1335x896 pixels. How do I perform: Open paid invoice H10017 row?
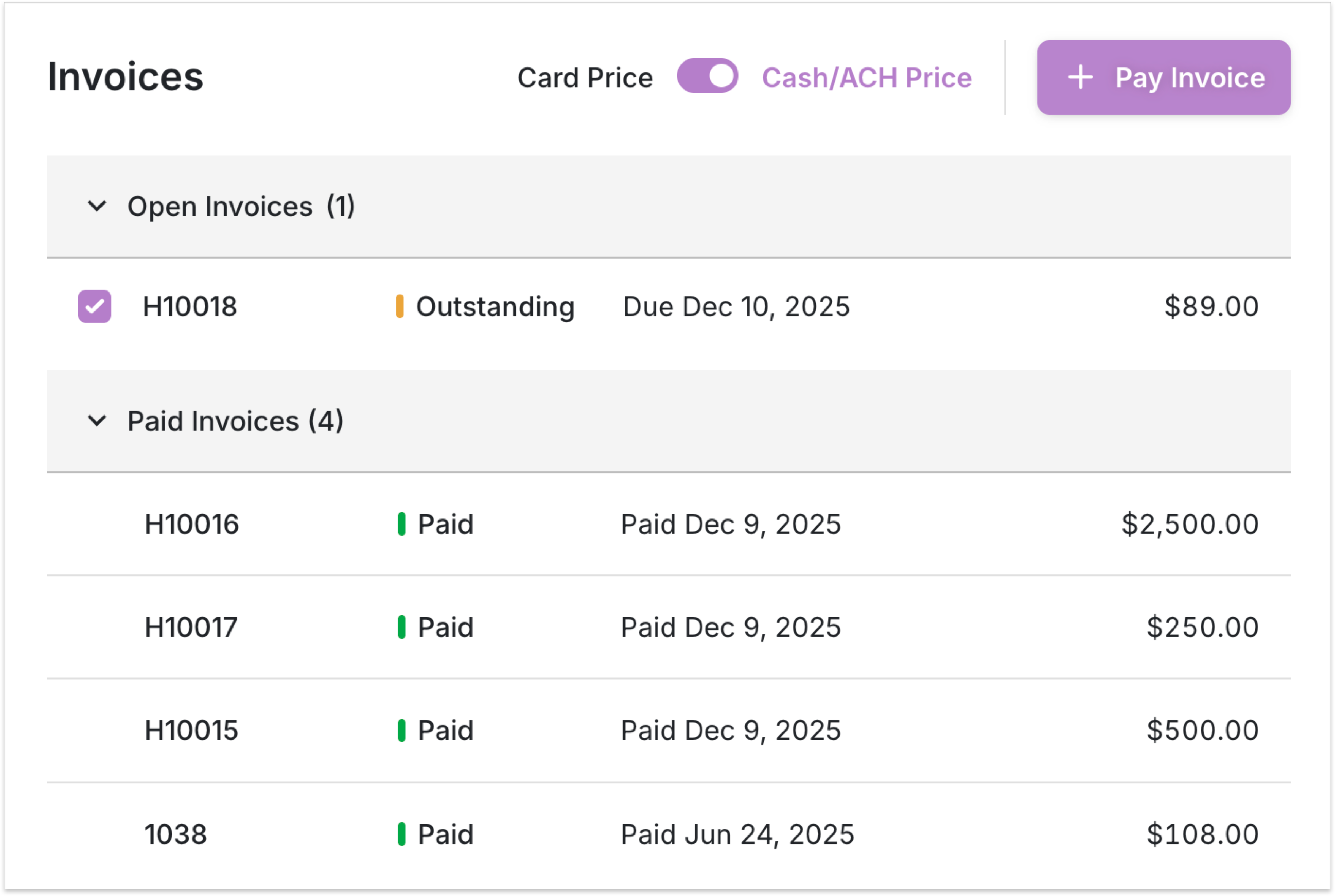(x=191, y=628)
